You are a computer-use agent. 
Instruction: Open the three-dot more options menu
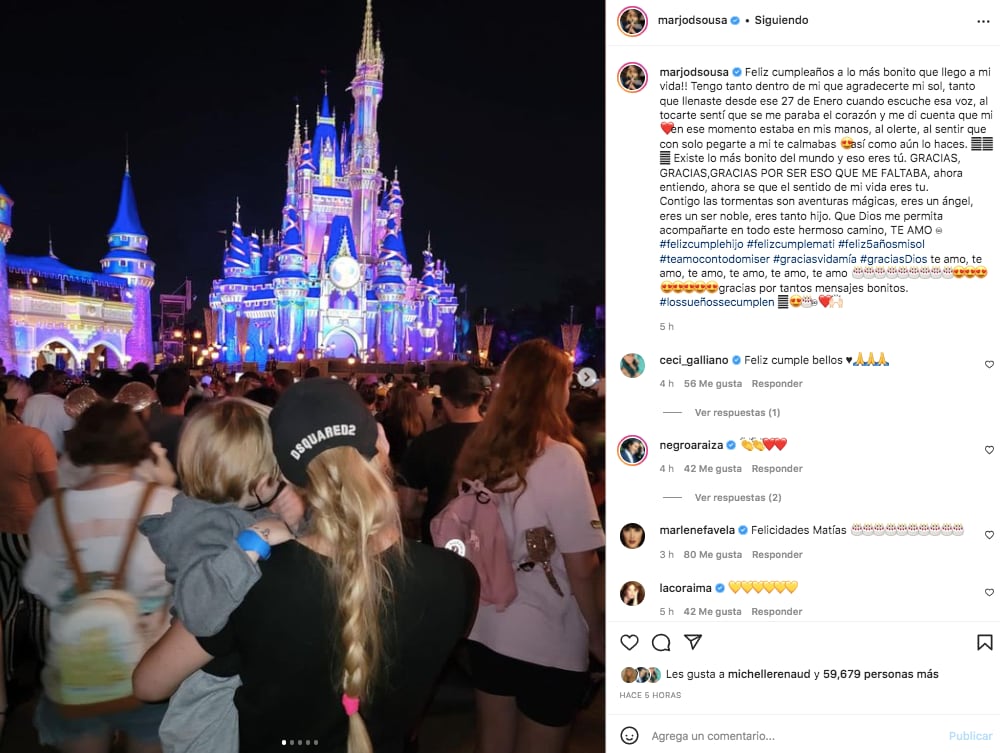(x=983, y=21)
